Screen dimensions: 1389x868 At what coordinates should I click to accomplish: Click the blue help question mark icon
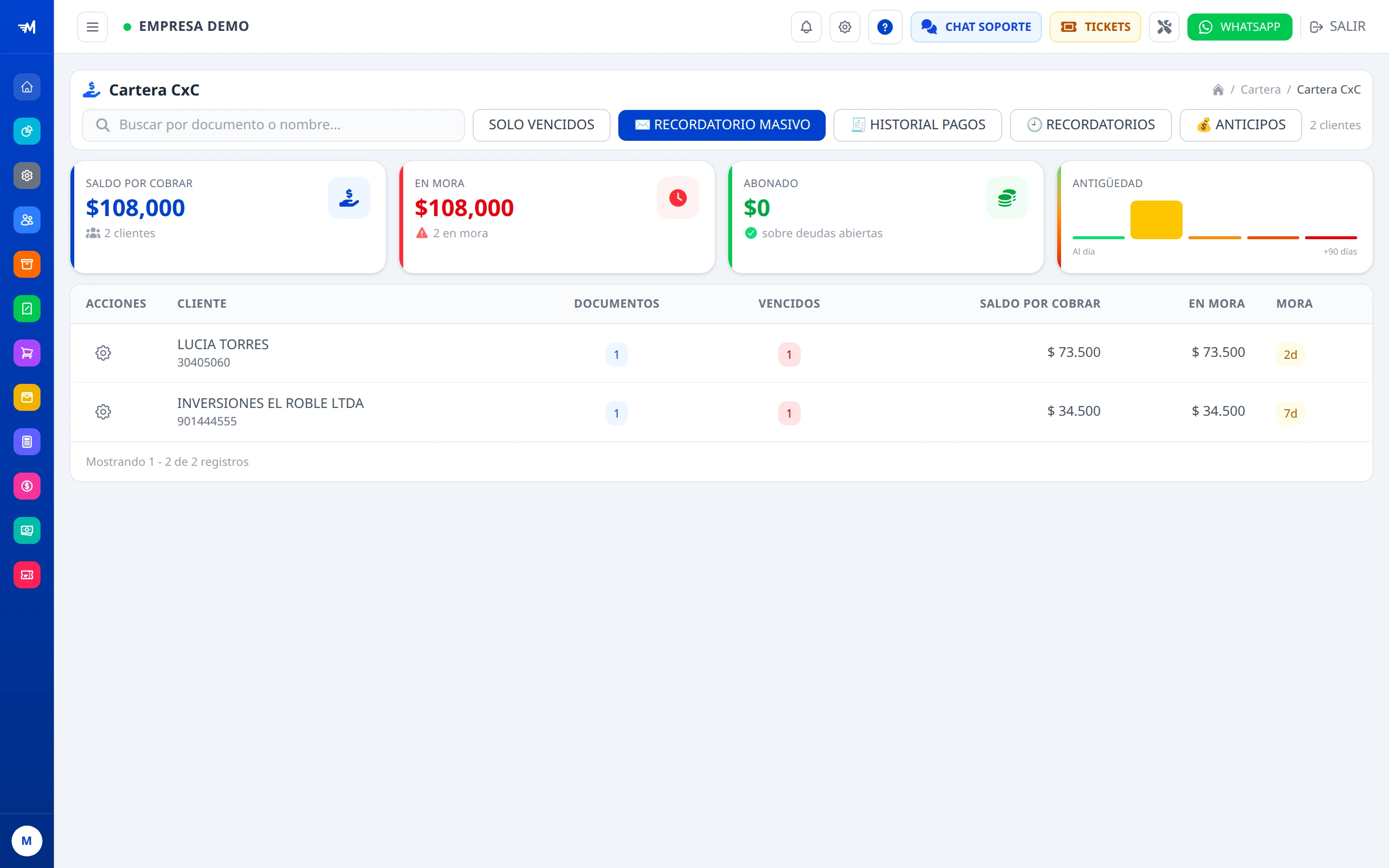point(885,27)
